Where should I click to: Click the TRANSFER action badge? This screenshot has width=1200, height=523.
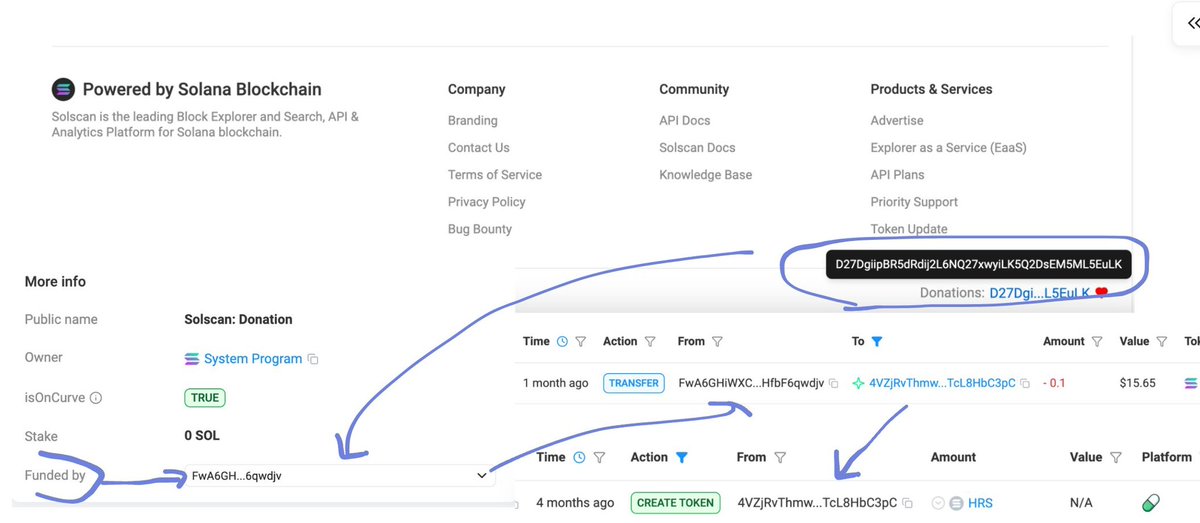coord(634,383)
